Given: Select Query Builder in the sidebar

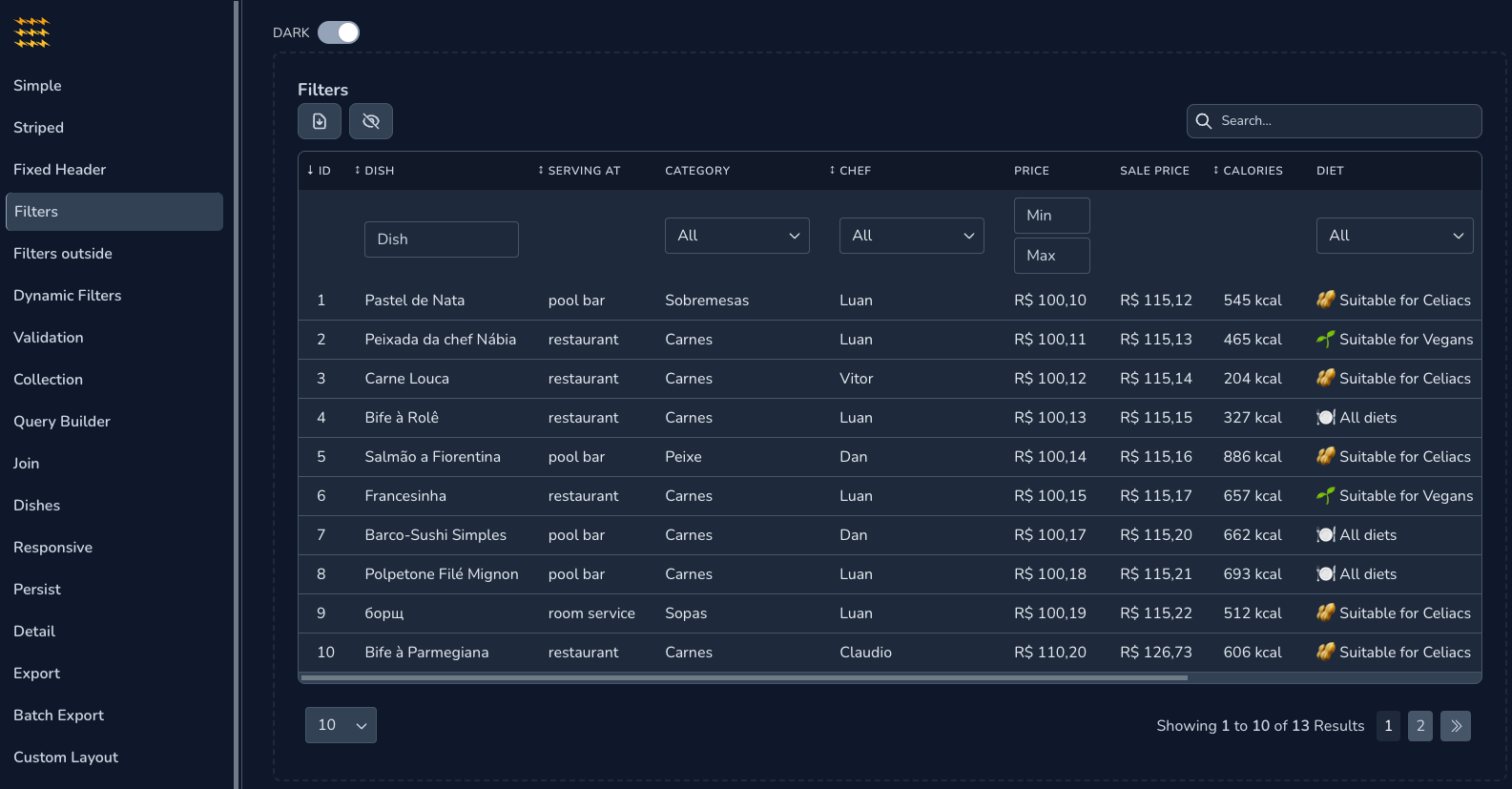Looking at the screenshot, I should tap(62, 422).
